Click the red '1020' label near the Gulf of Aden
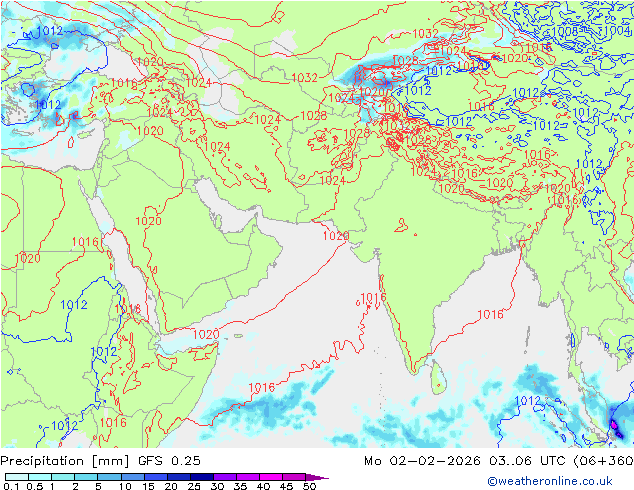634x490 pixels. (x=206, y=334)
